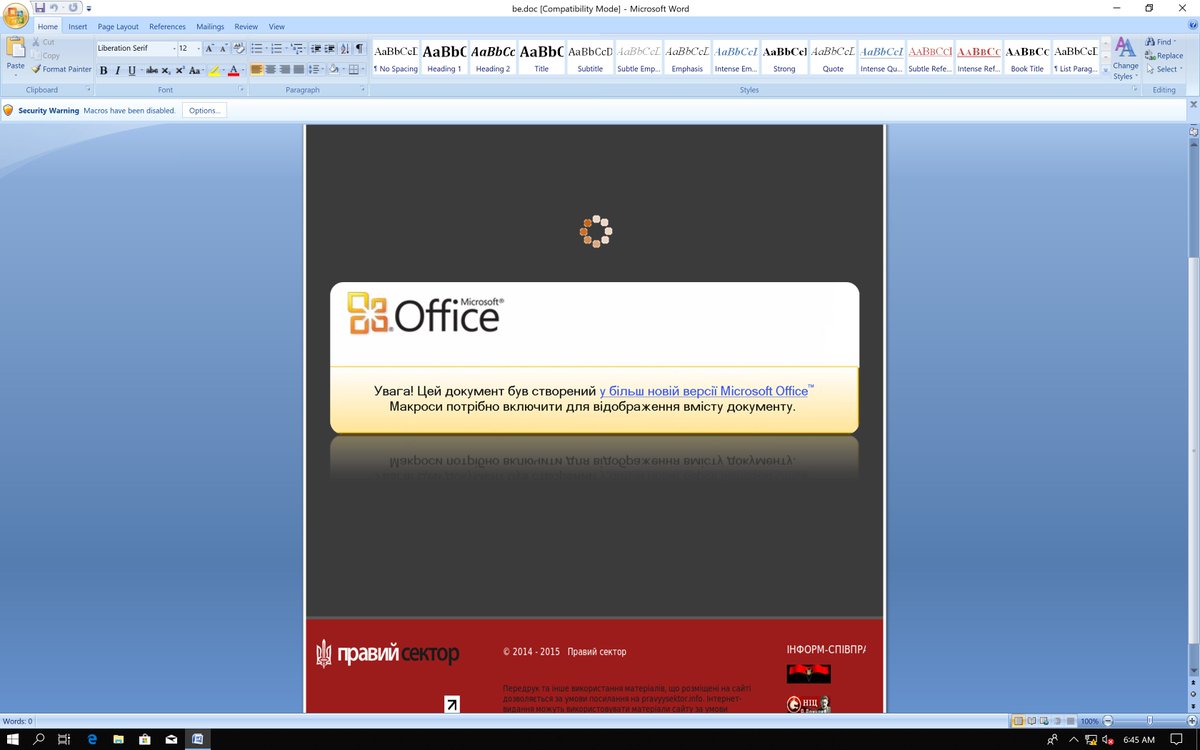
Task: Sort text with A-Z icon
Action: coord(345,48)
